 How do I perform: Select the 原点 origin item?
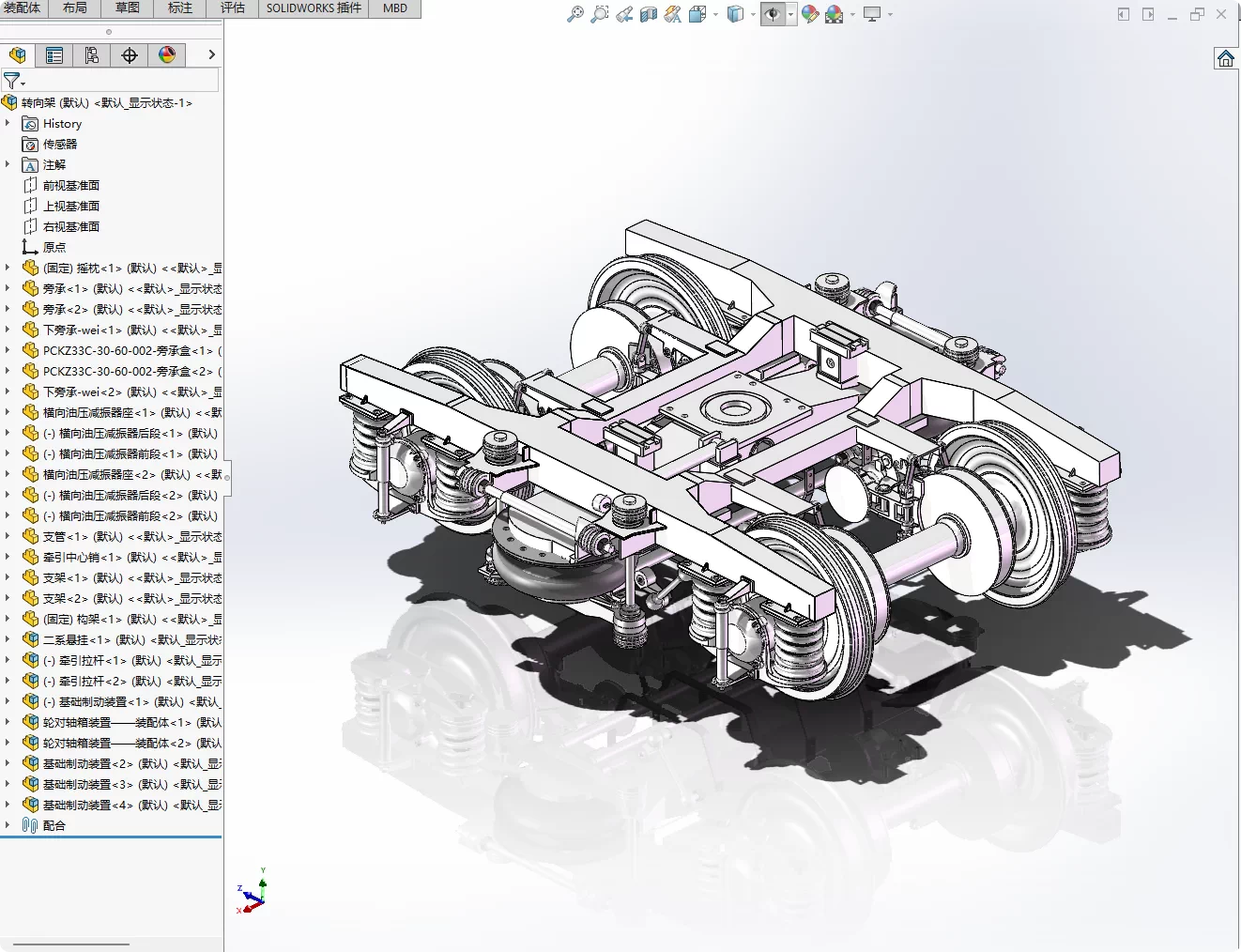[44, 247]
